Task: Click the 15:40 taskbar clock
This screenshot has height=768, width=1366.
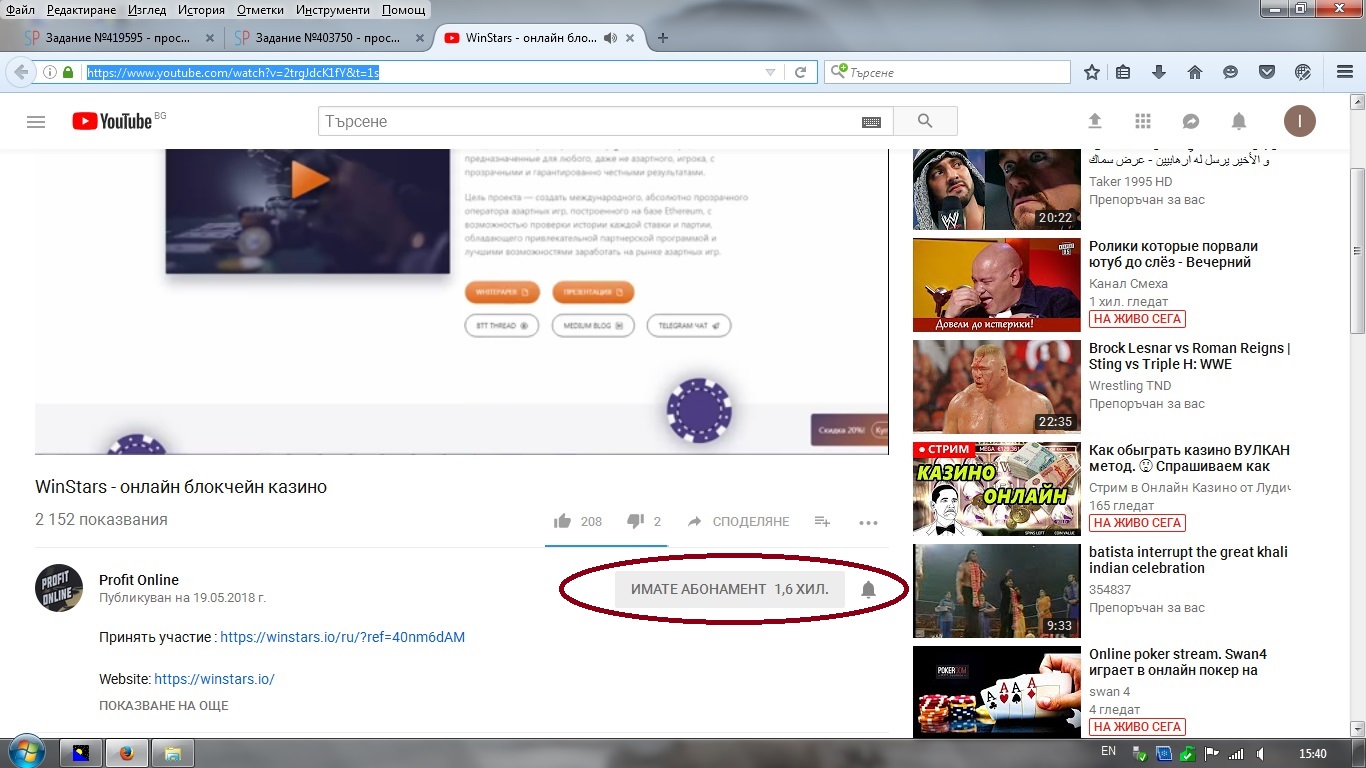Action: tap(1313, 754)
